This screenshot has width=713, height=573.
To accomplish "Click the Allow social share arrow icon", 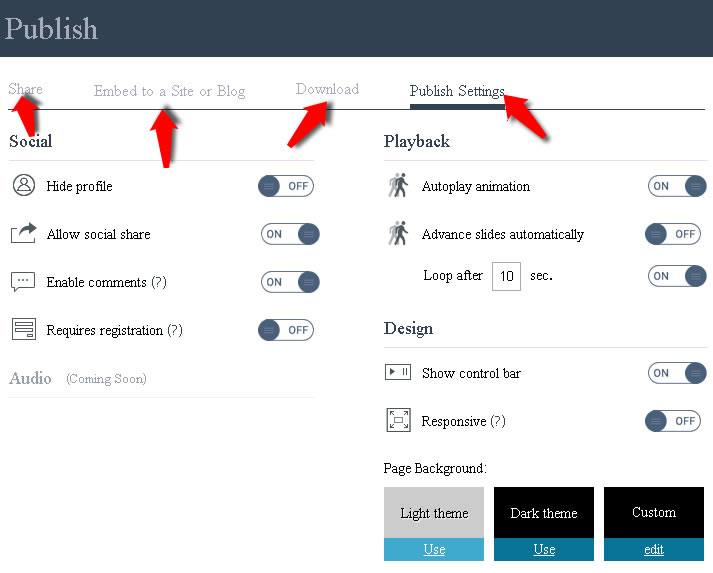I will 24,233.
